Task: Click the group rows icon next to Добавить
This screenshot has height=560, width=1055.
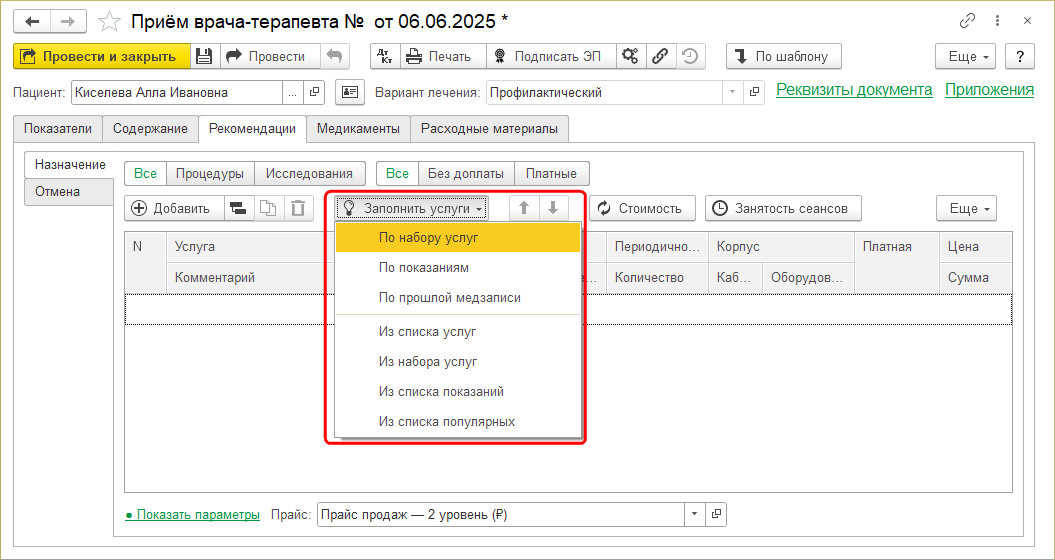Action: [x=238, y=209]
